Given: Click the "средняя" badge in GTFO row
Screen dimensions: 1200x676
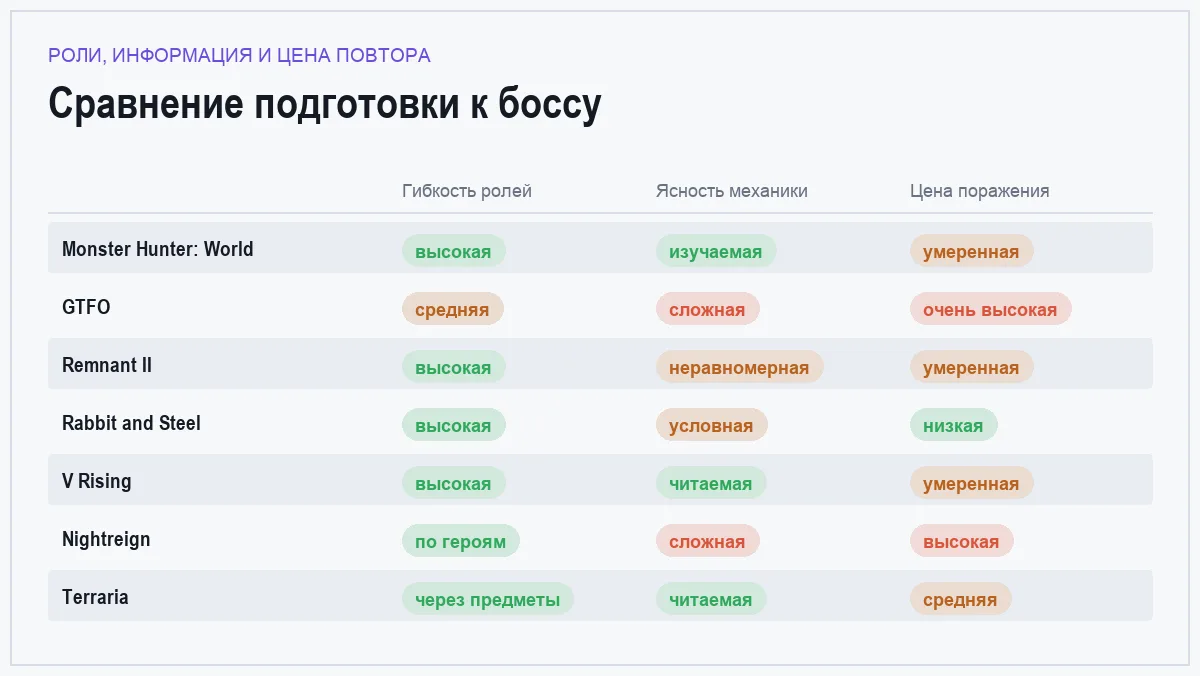Looking at the screenshot, I should tap(453, 309).
